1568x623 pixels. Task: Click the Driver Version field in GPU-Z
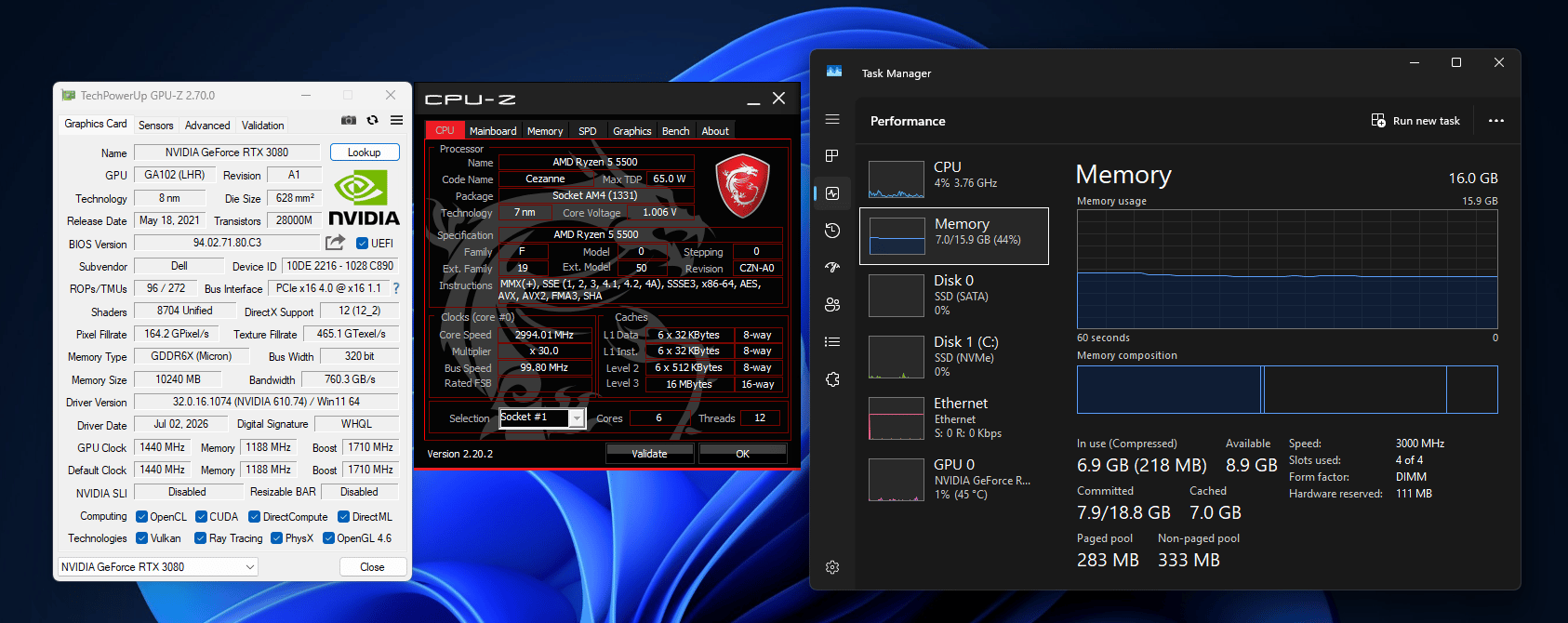click(x=266, y=402)
